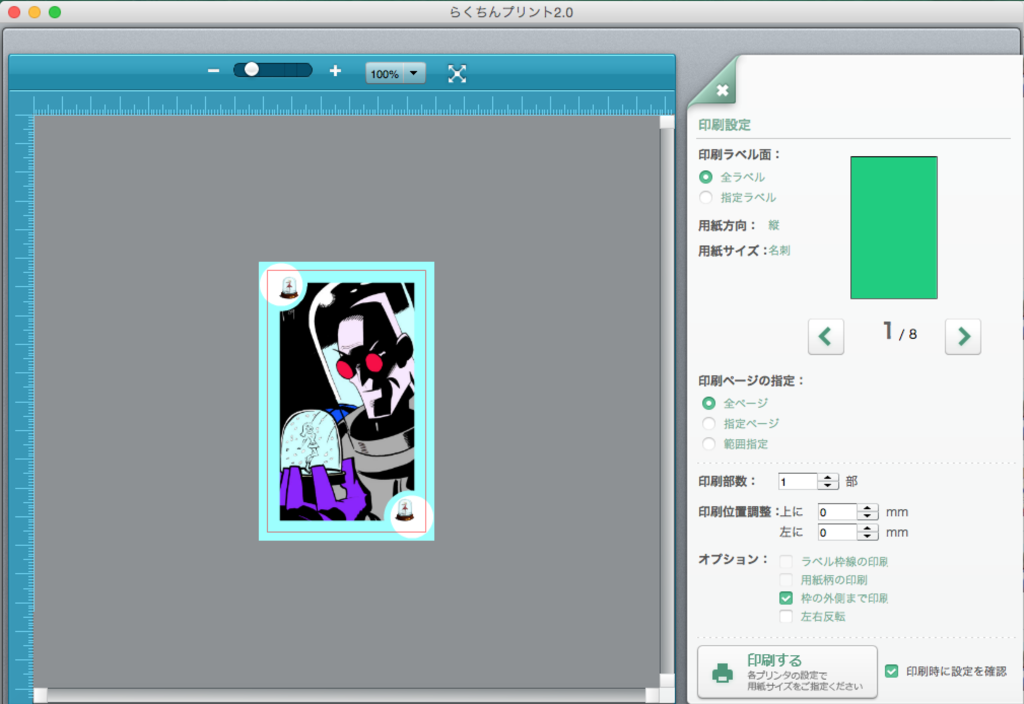Select the 全ページ radio button
This screenshot has width=1024, height=704.
coord(709,403)
